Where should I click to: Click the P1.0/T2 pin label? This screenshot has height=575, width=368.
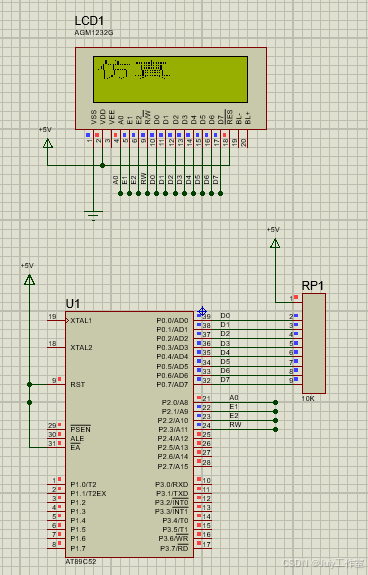(x=84, y=484)
